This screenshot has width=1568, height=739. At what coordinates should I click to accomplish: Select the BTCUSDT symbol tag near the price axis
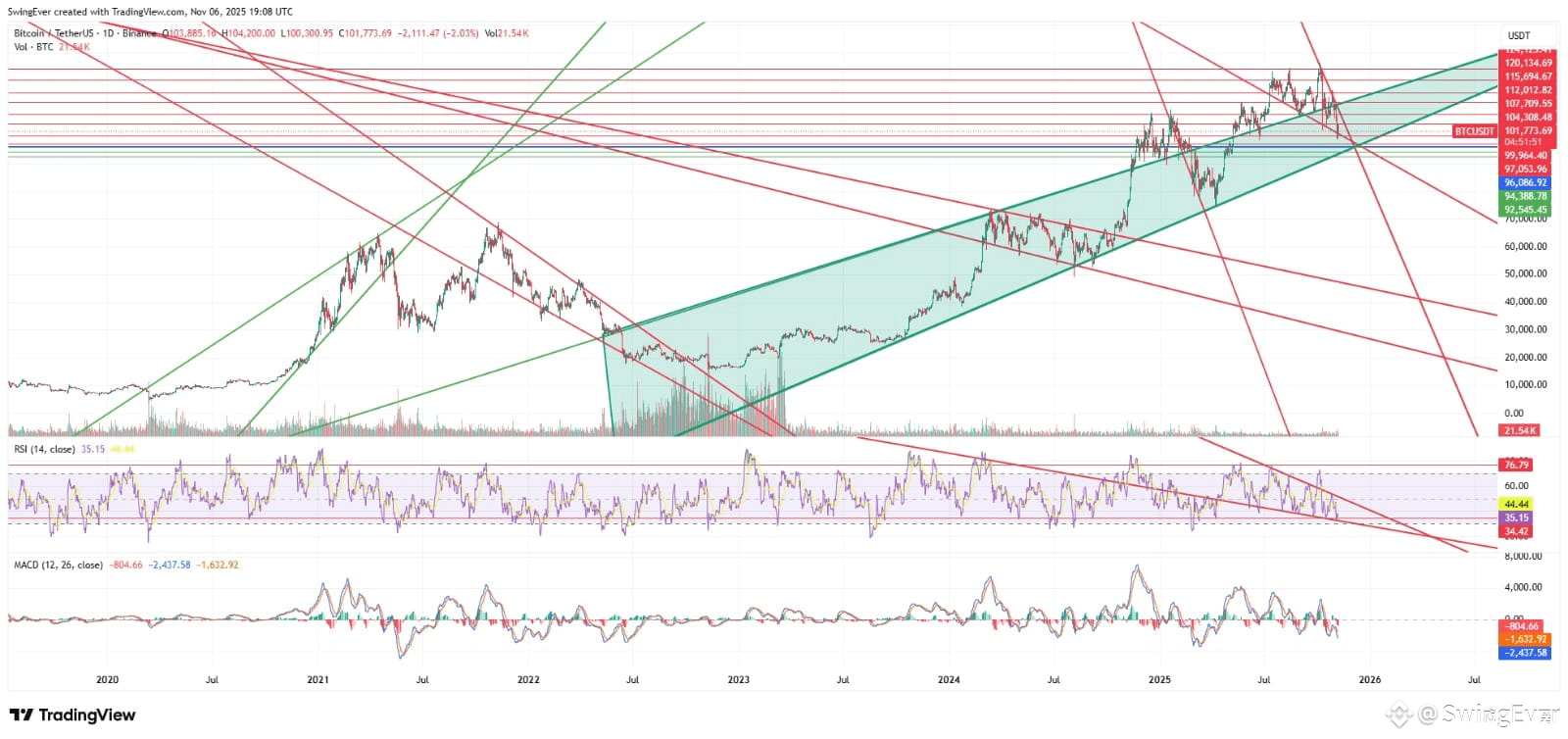[1475, 130]
